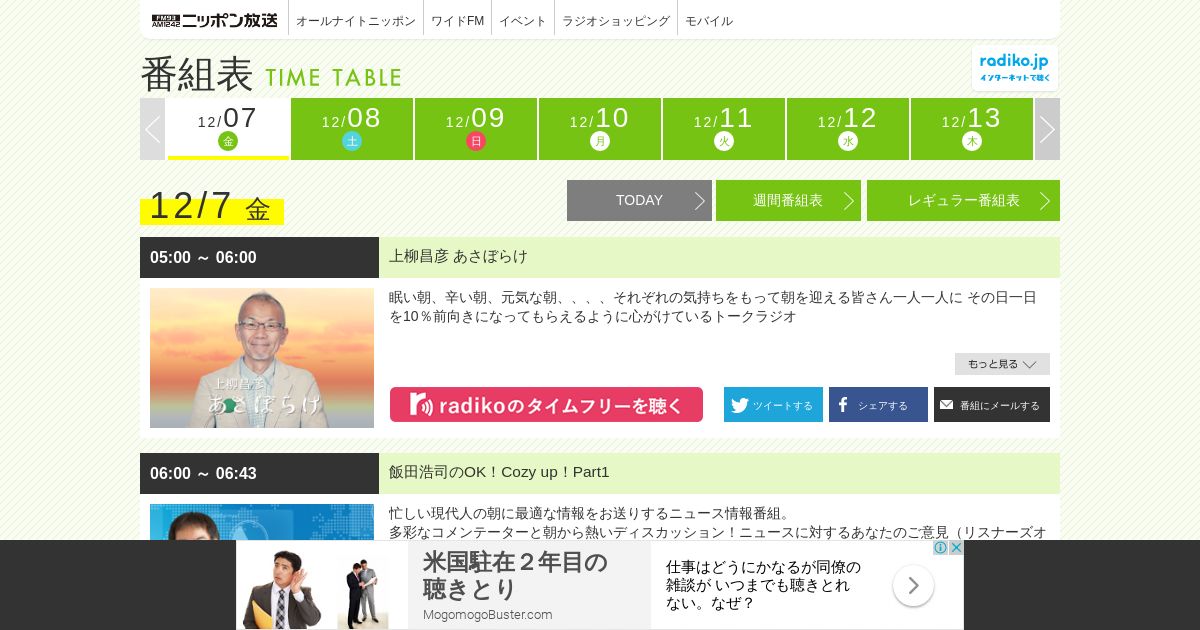Click the 06:00 ～ 06:43 time slot
The image size is (1200, 630).
tap(203, 473)
